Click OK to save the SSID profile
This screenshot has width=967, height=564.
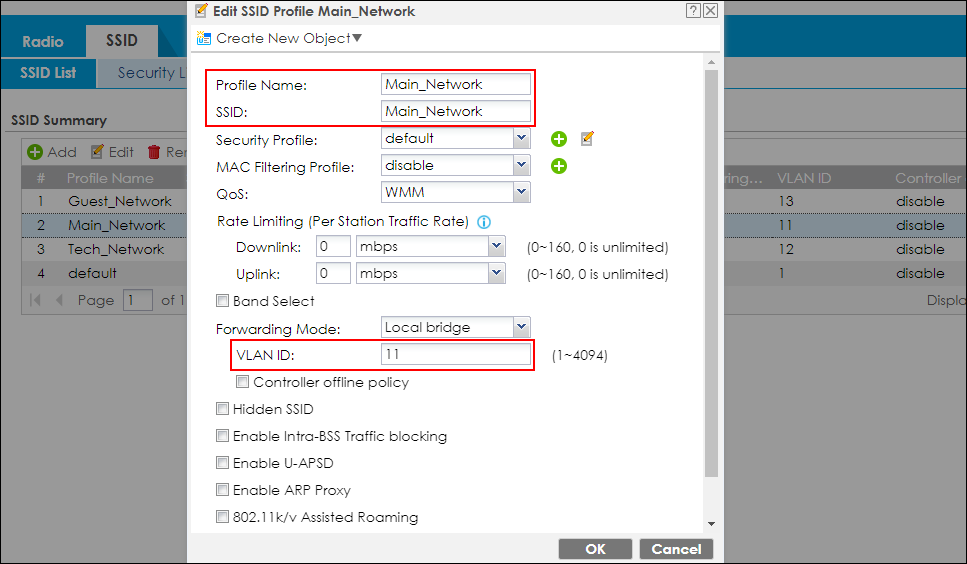[595, 549]
